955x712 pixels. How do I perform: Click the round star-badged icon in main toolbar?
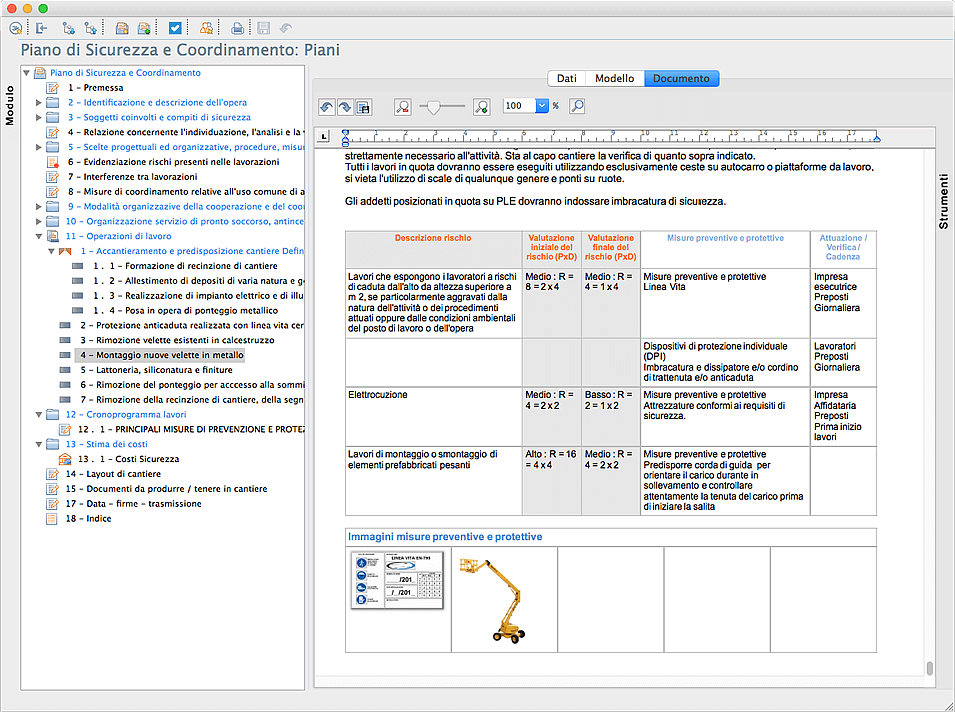pyautogui.click(x=16, y=28)
